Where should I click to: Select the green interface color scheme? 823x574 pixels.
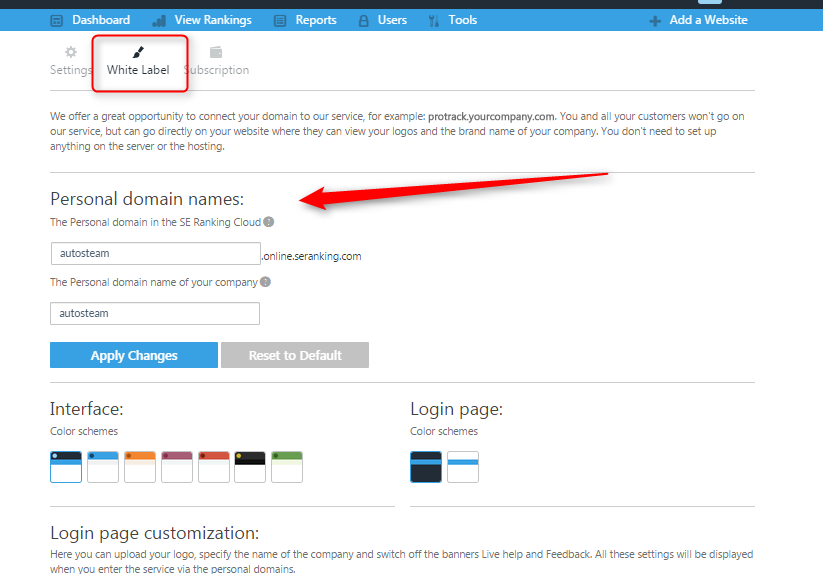pos(287,467)
